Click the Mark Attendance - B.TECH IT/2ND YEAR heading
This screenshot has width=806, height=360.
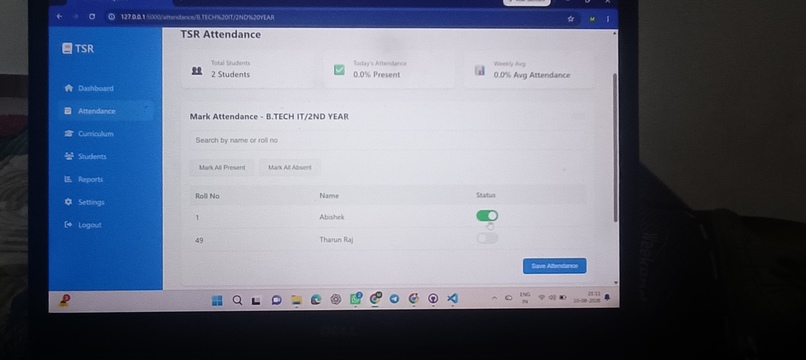pos(269,117)
